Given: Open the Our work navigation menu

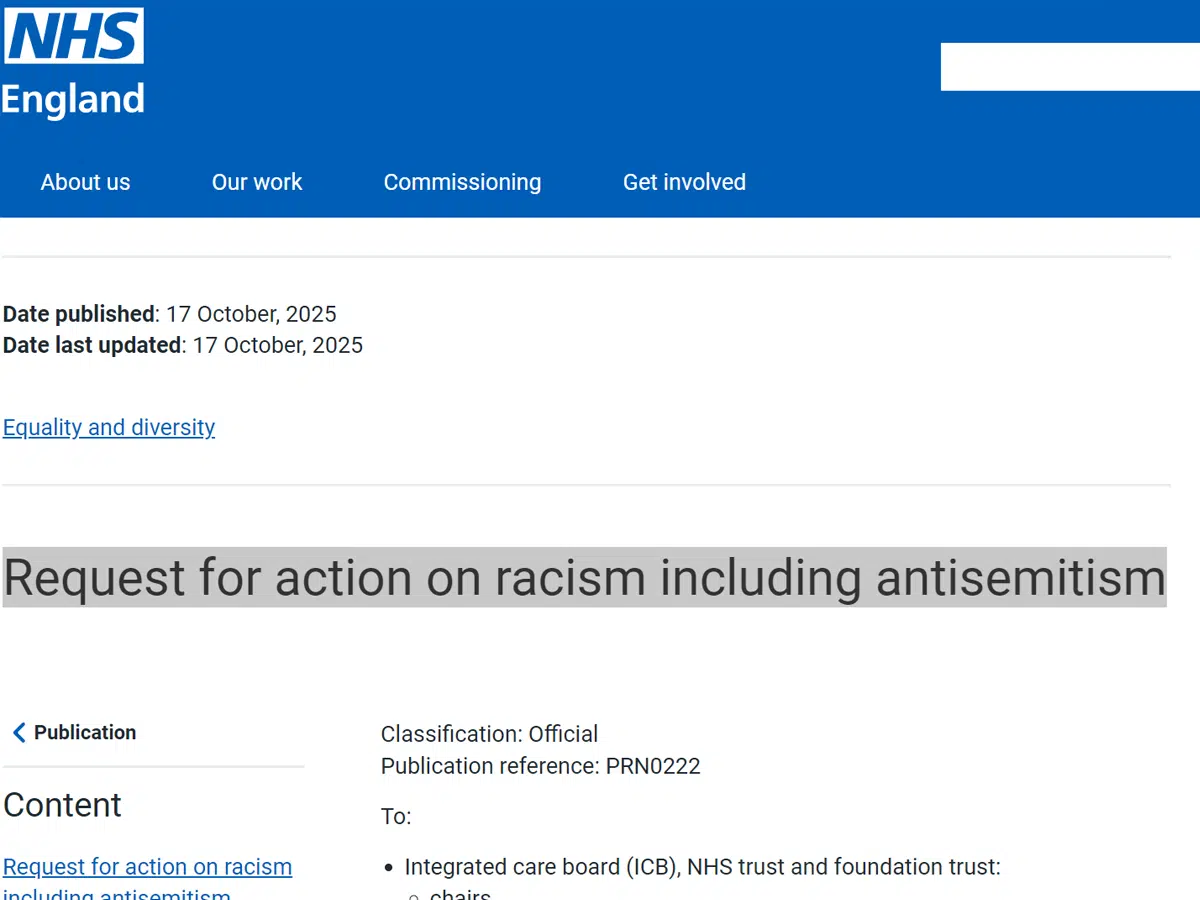Looking at the screenshot, I should click(x=257, y=182).
